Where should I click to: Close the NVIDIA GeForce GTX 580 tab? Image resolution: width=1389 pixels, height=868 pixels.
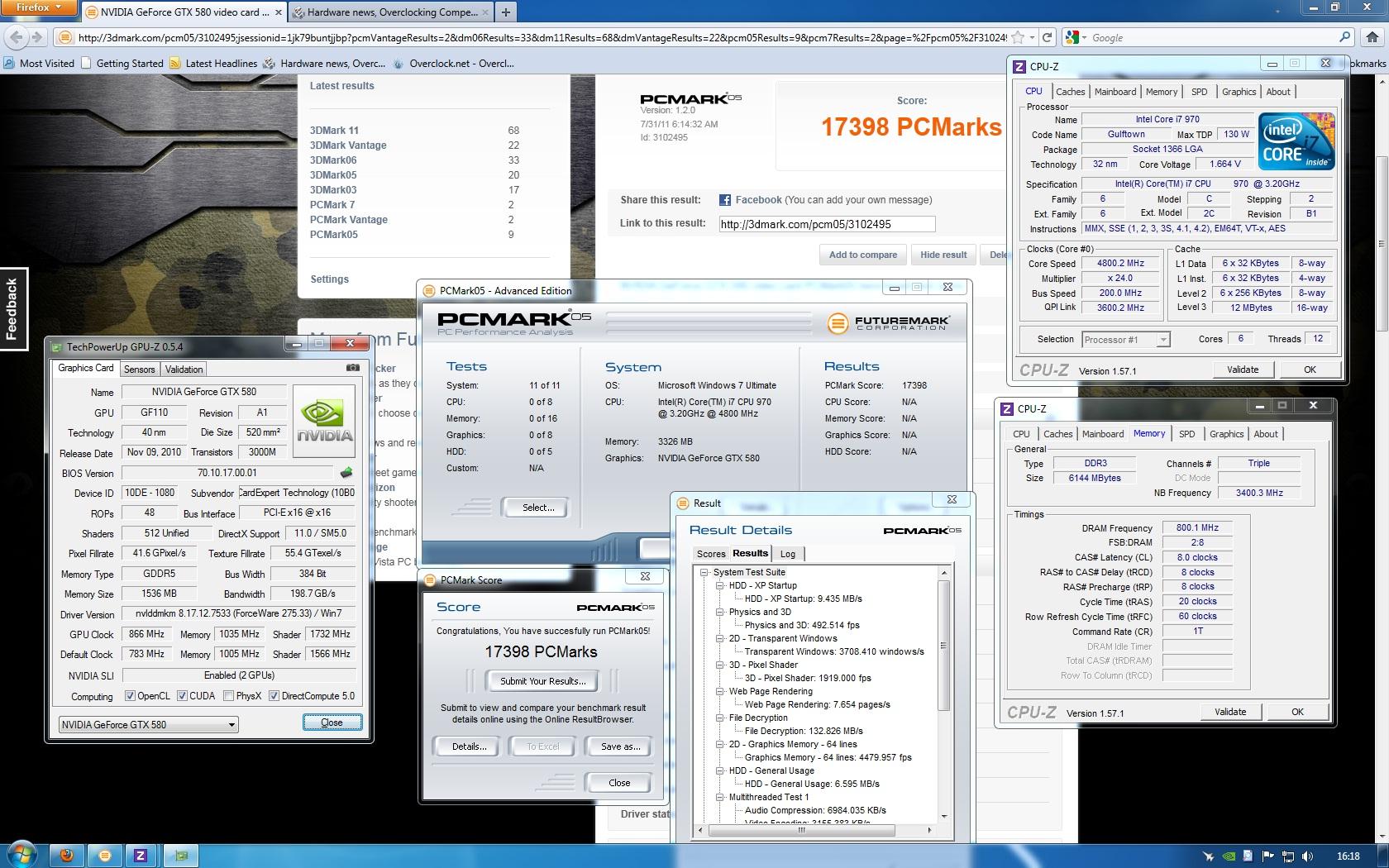pos(277,12)
